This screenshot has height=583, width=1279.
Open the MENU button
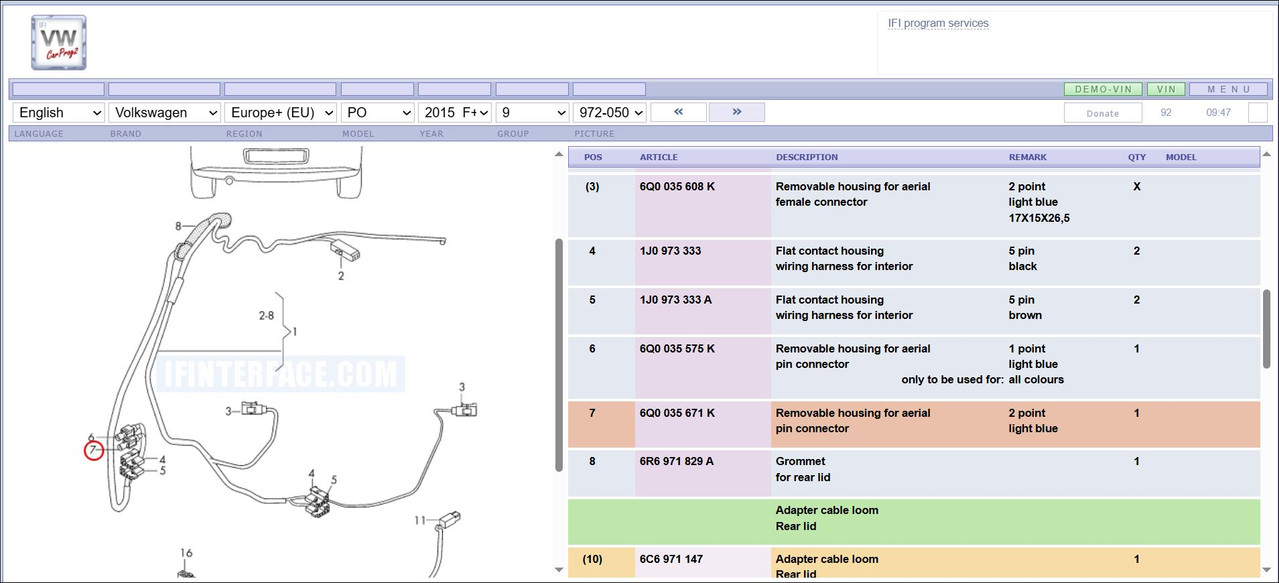click(x=1228, y=89)
